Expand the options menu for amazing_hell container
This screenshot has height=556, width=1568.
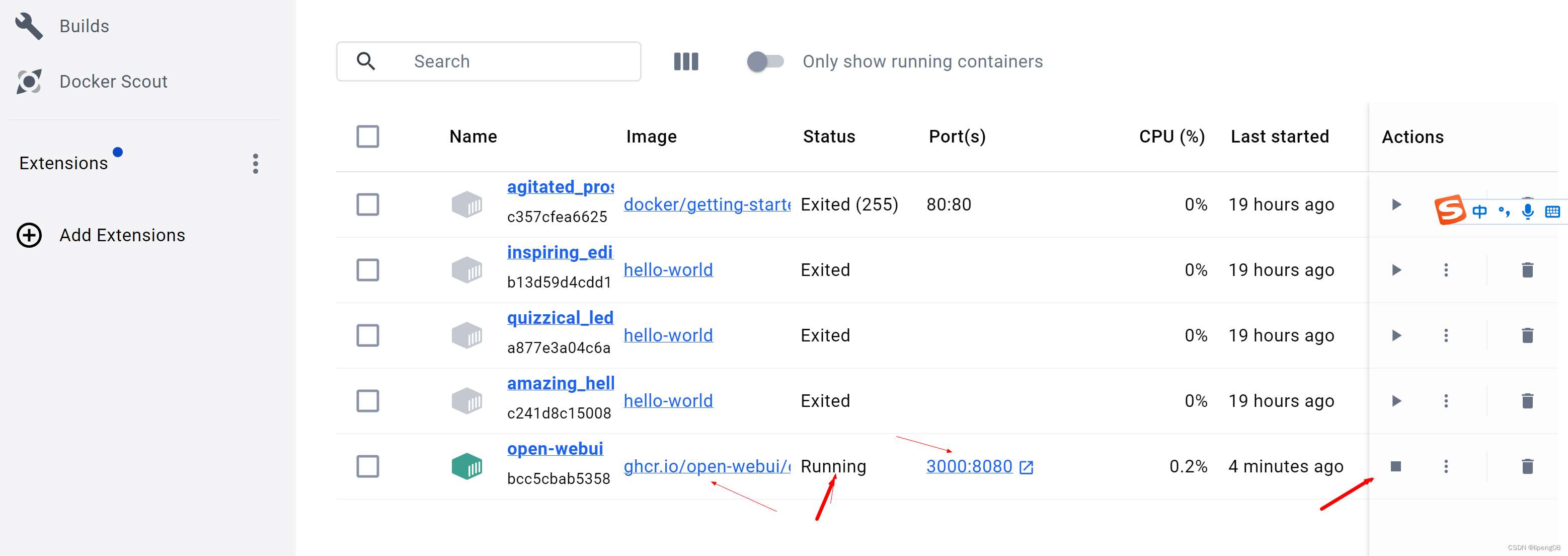coord(1446,399)
